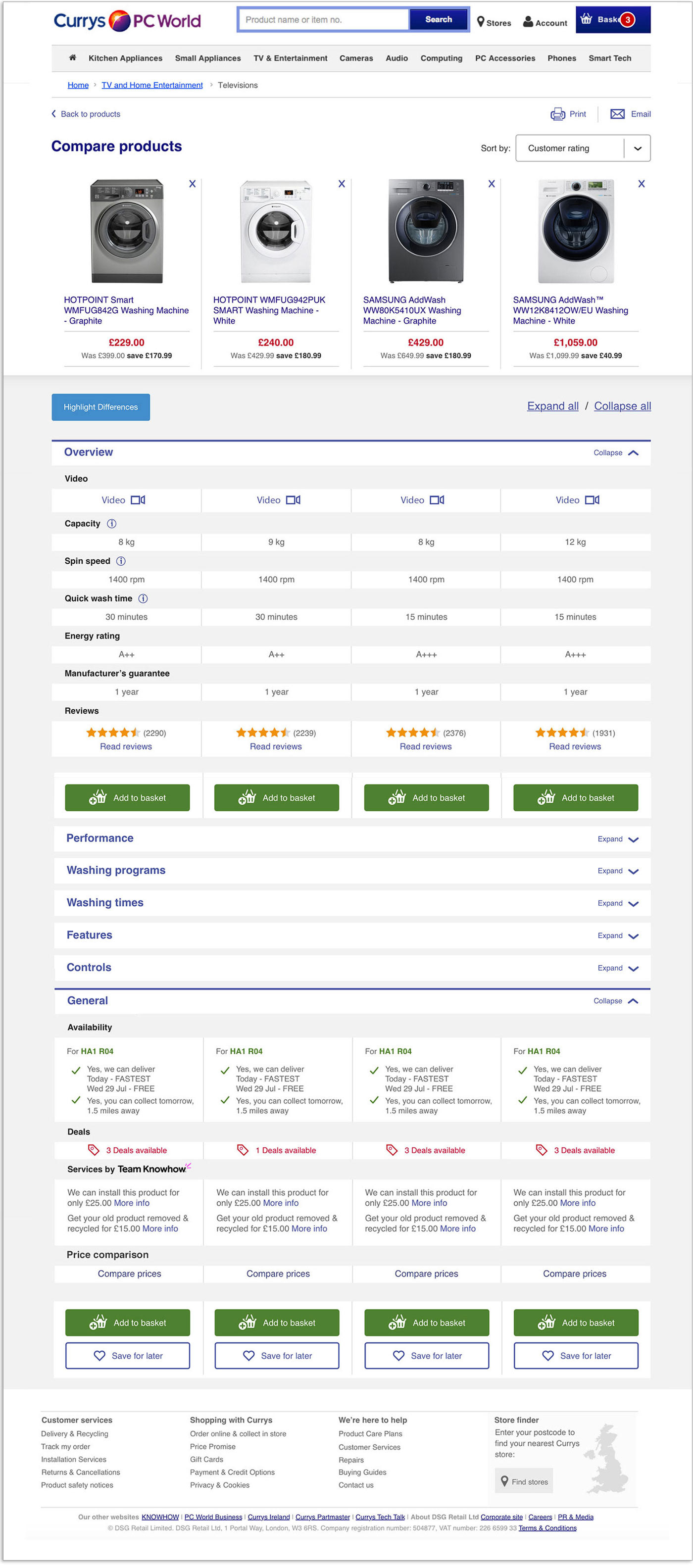Save SAMSUNG White machine for later
693x1568 pixels.
[576, 1356]
